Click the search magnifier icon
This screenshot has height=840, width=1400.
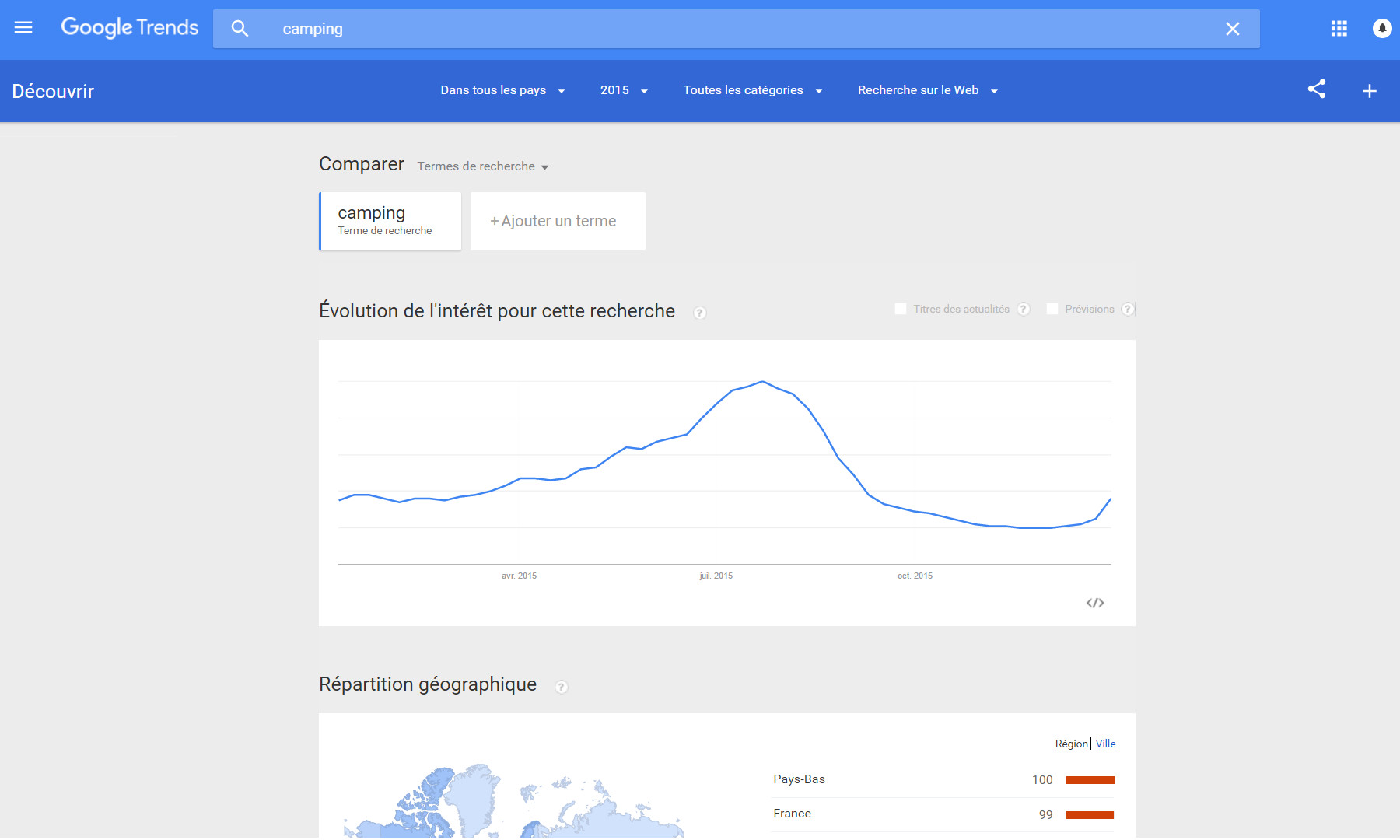coord(240,29)
